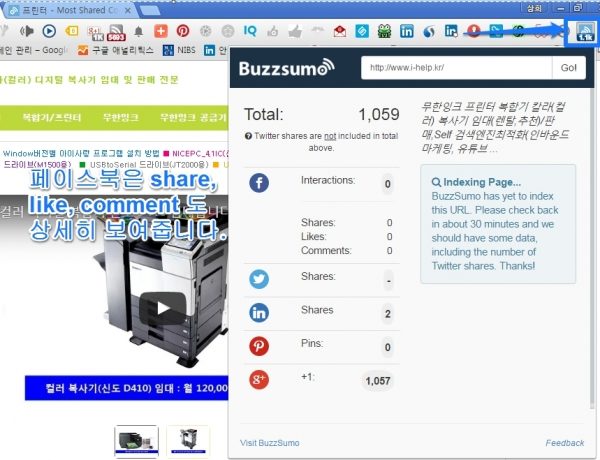
Task: Click the speaker sound extension icon
Action: click(x=27, y=31)
